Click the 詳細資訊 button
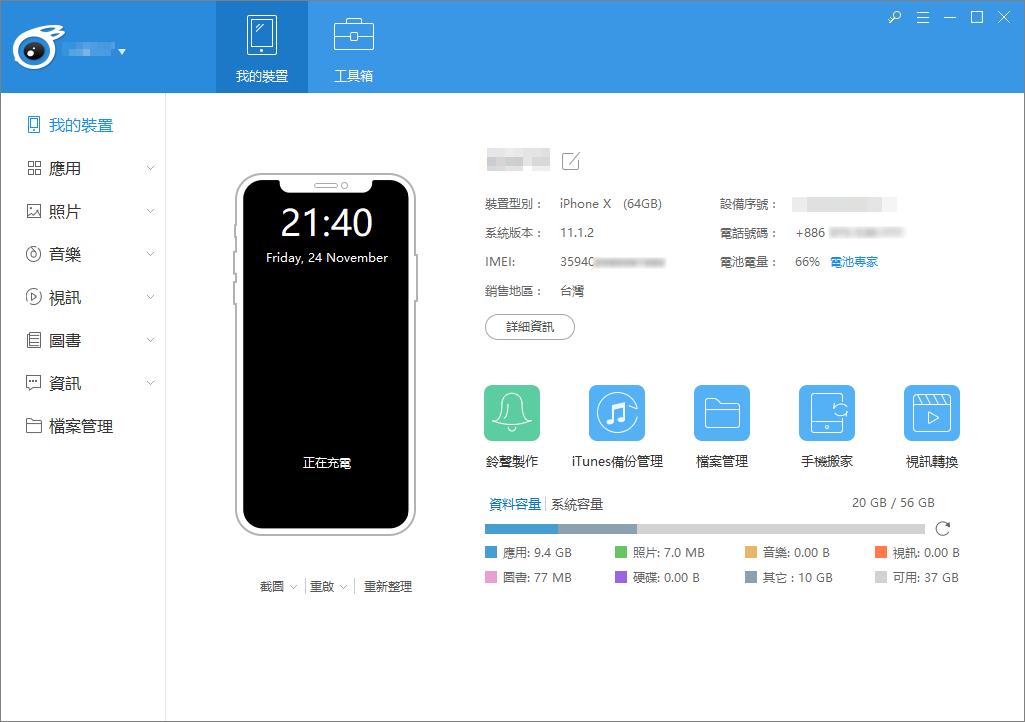The height and width of the screenshot is (722, 1025). tap(529, 327)
